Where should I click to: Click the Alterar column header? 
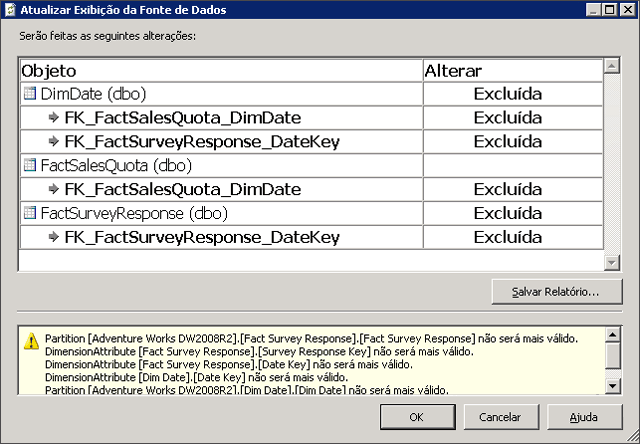click(x=513, y=71)
